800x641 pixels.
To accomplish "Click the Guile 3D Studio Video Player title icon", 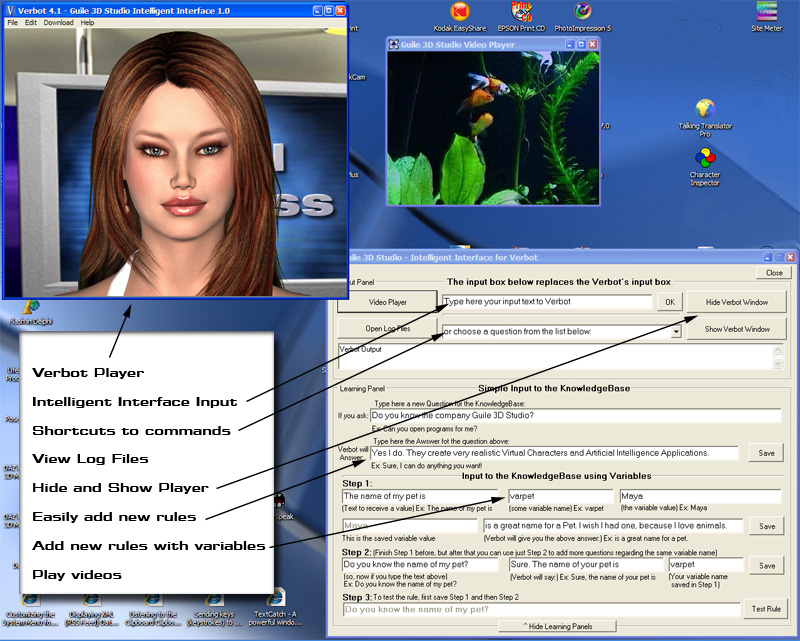I will 393,44.
